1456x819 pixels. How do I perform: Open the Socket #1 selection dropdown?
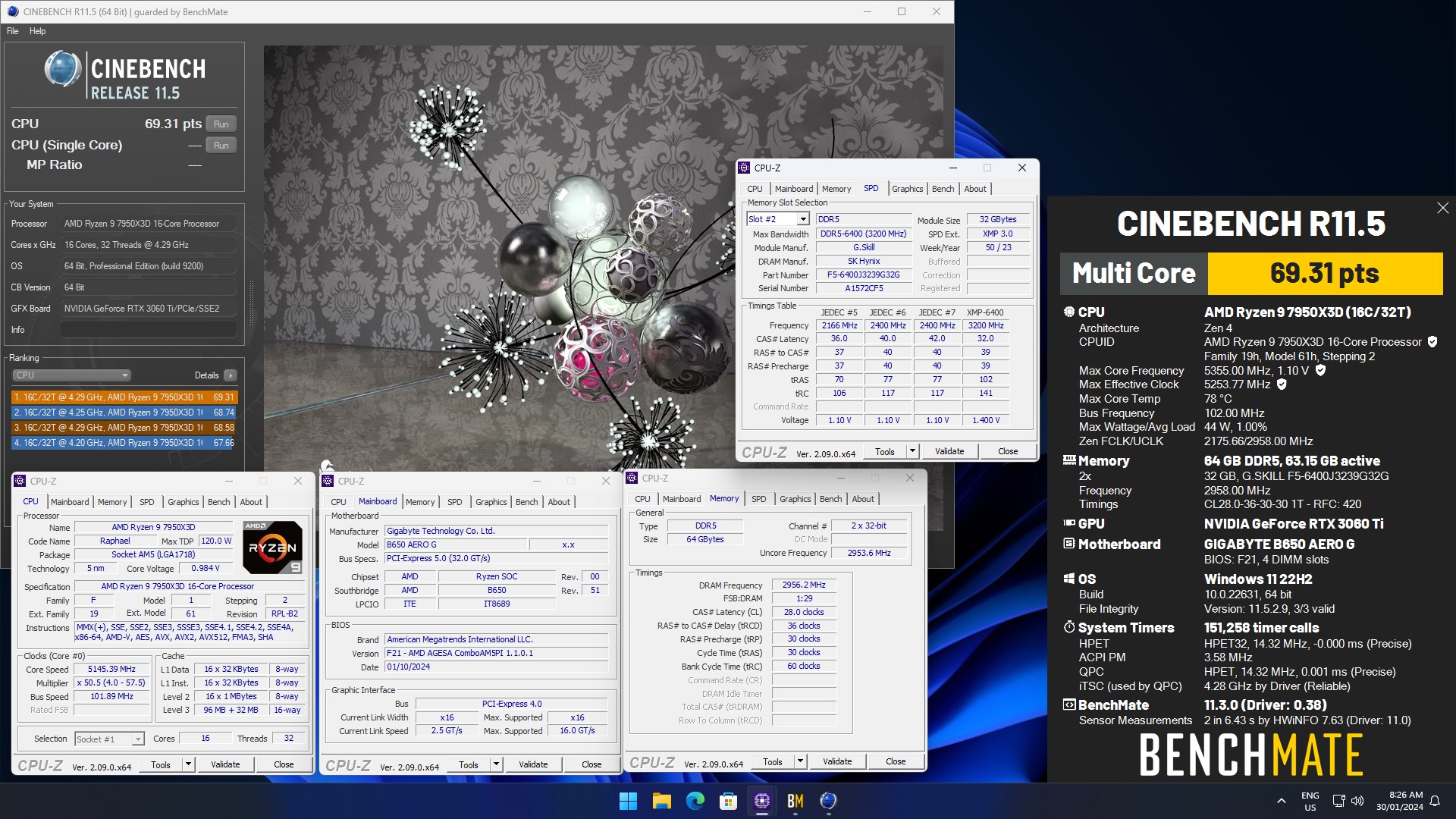coord(109,739)
